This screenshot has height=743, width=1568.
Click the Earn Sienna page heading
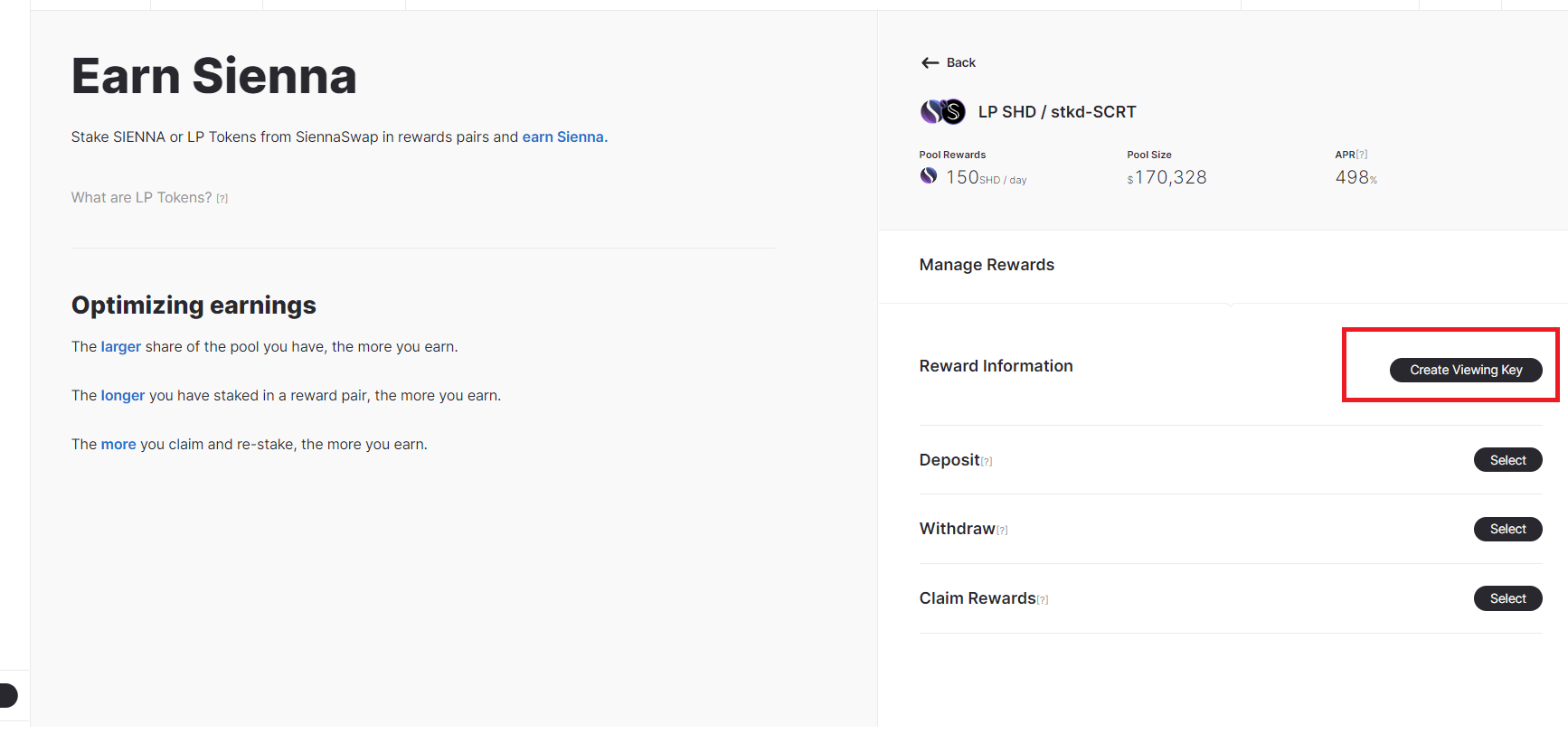[213, 76]
